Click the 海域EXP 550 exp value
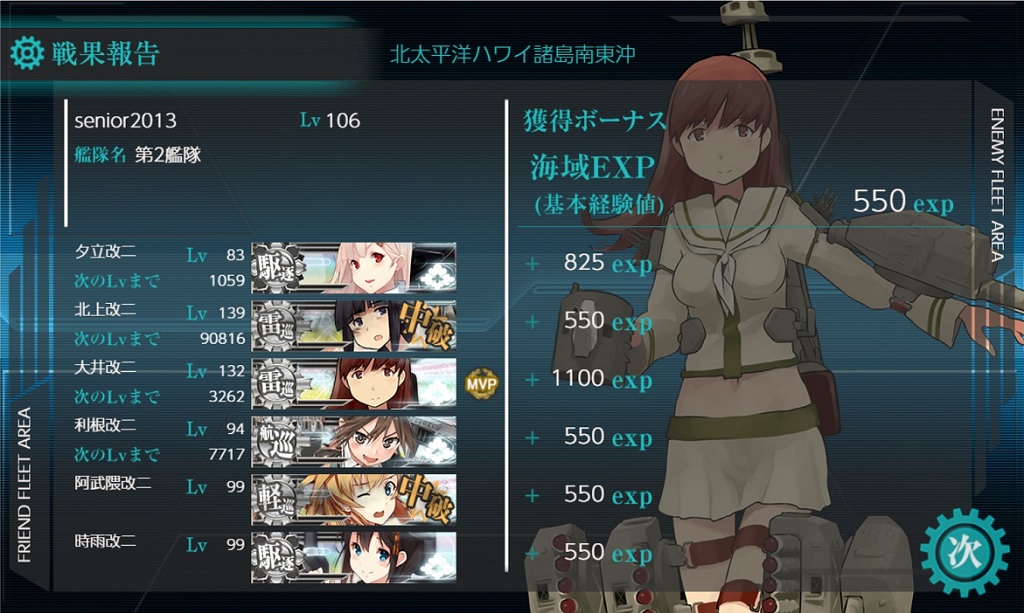 click(903, 201)
